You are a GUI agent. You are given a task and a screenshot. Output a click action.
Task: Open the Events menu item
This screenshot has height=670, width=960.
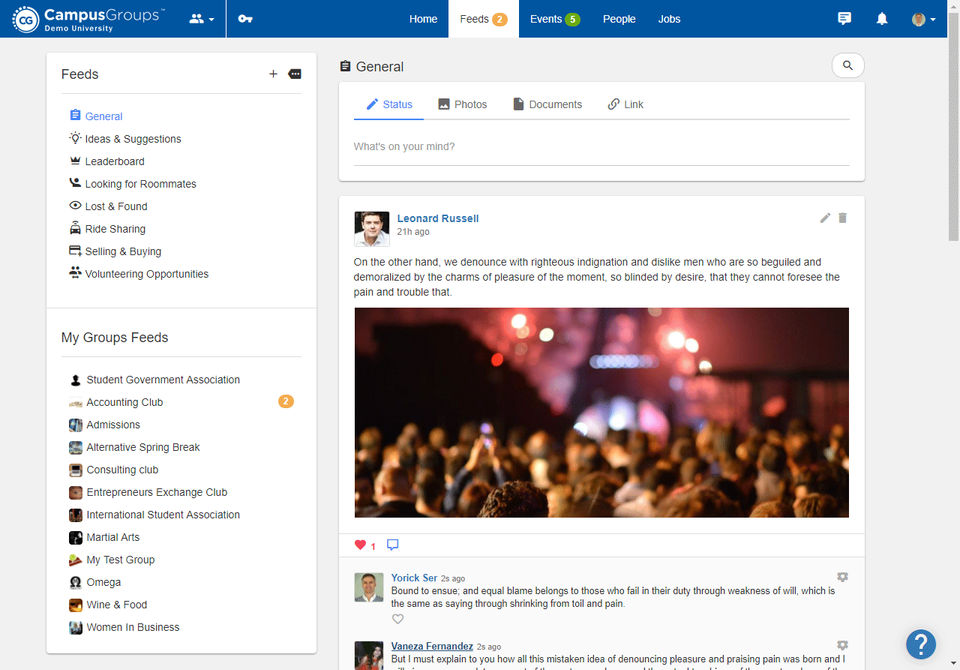click(x=554, y=19)
